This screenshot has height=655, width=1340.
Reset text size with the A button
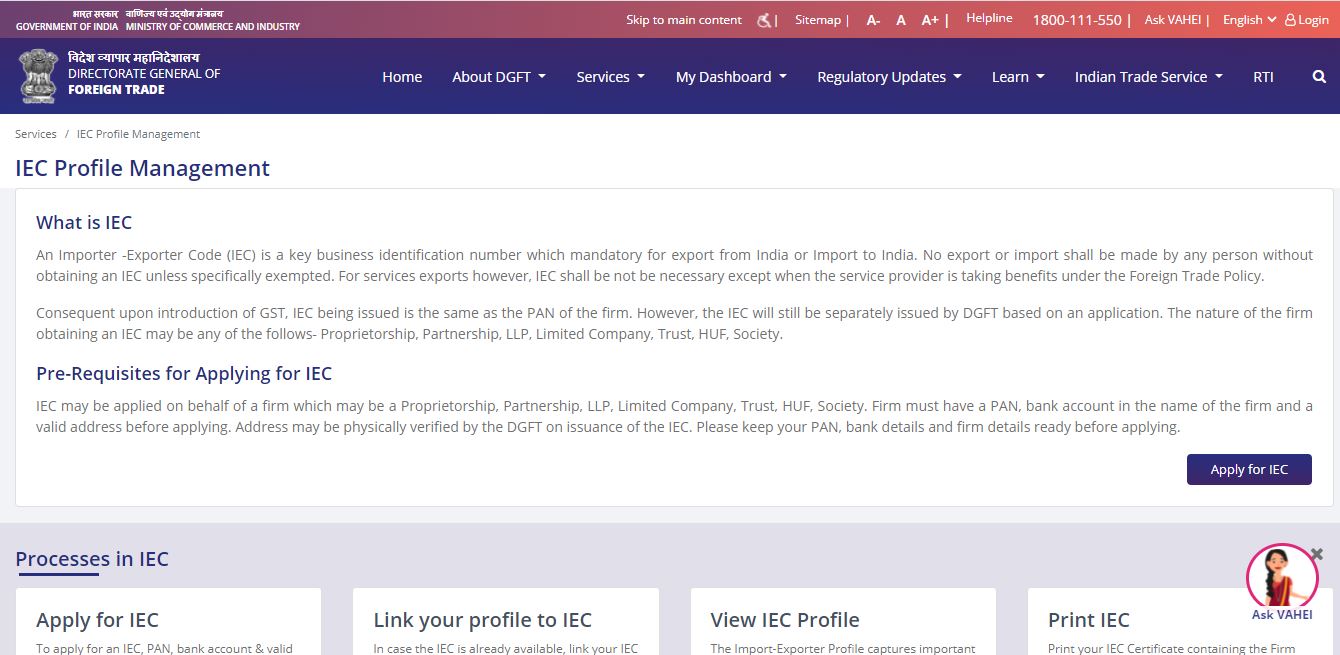point(900,19)
